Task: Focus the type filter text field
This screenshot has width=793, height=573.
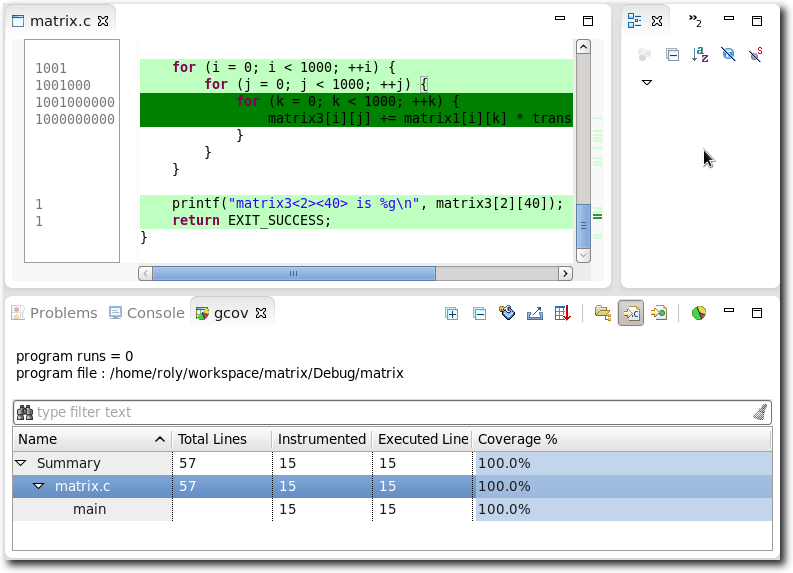Action: (392, 412)
